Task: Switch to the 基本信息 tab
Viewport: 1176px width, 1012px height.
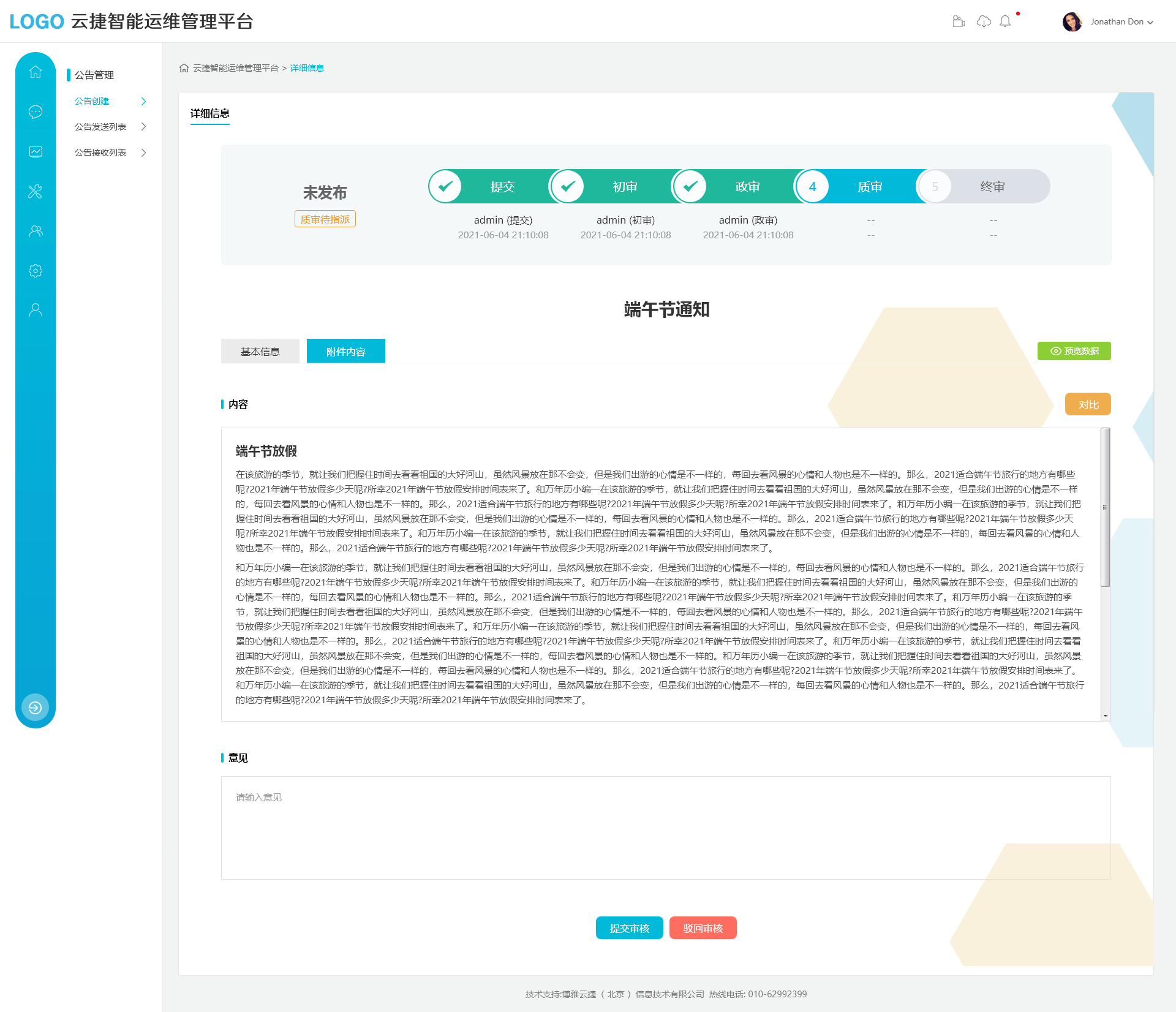Action: [x=260, y=351]
